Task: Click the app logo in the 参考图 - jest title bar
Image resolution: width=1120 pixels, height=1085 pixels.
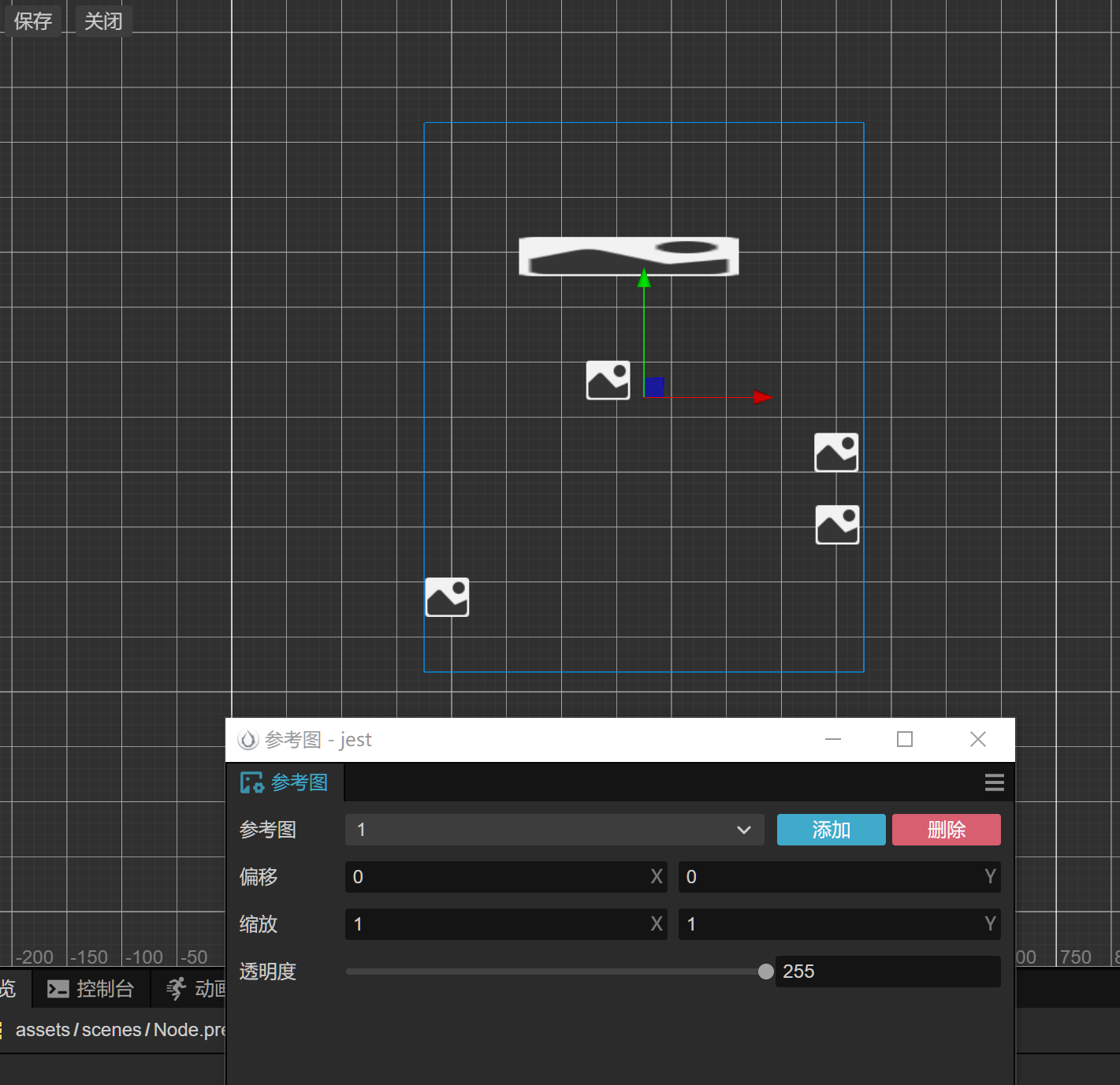Action: click(248, 739)
